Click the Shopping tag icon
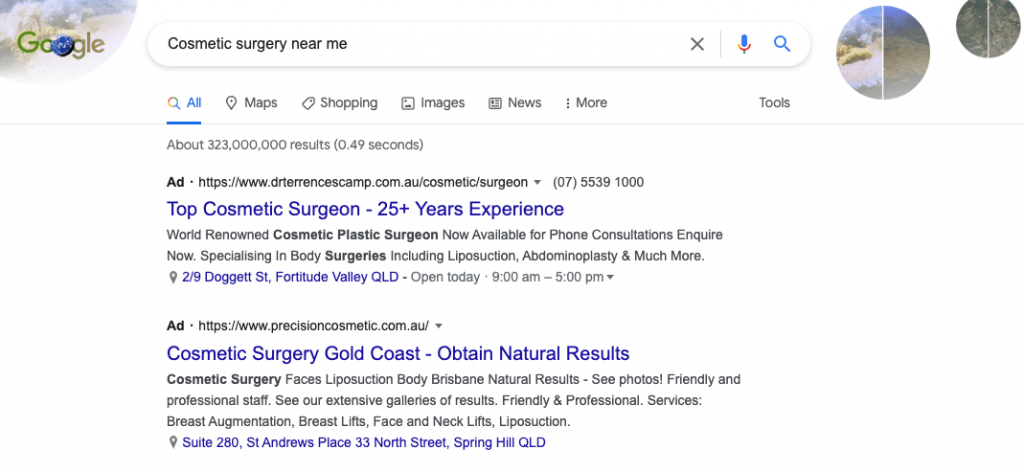 point(308,103)
